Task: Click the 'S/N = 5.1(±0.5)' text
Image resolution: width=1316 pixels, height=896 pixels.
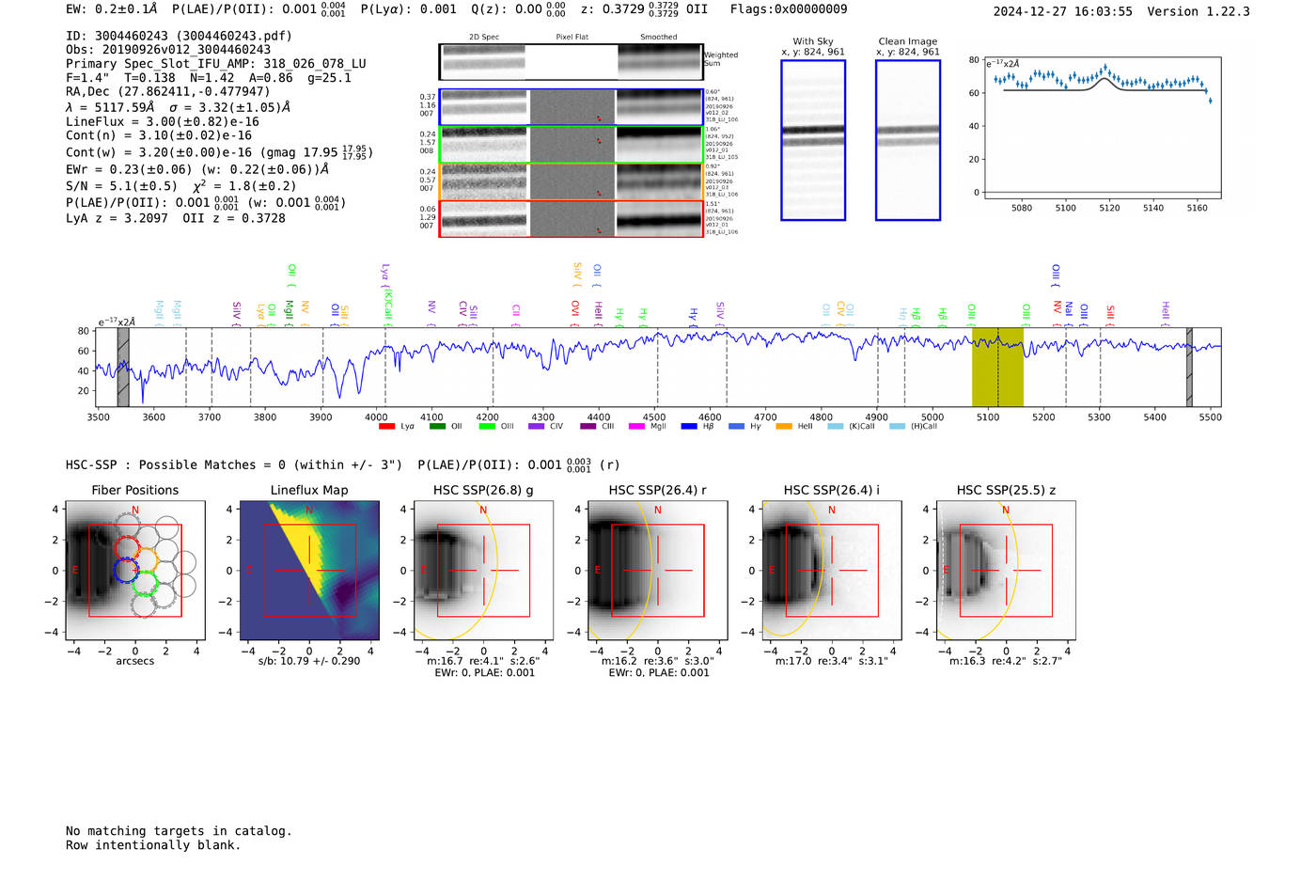Action: point(121,186)
